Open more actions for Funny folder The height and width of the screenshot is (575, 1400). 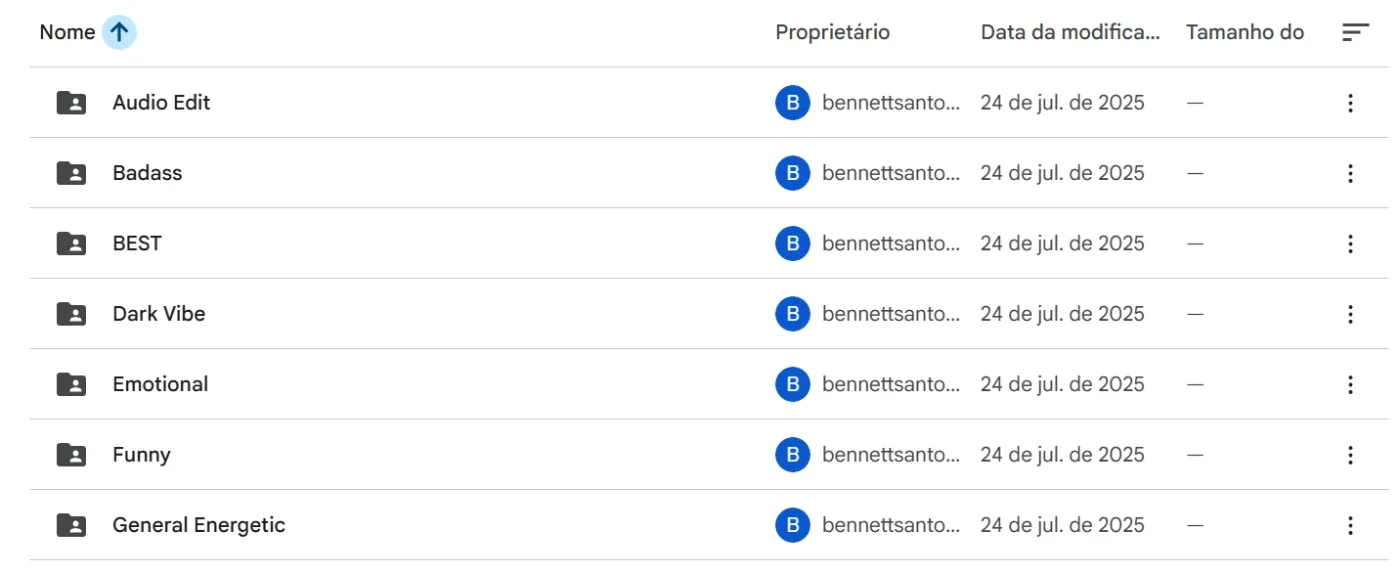coord(1350,455)
